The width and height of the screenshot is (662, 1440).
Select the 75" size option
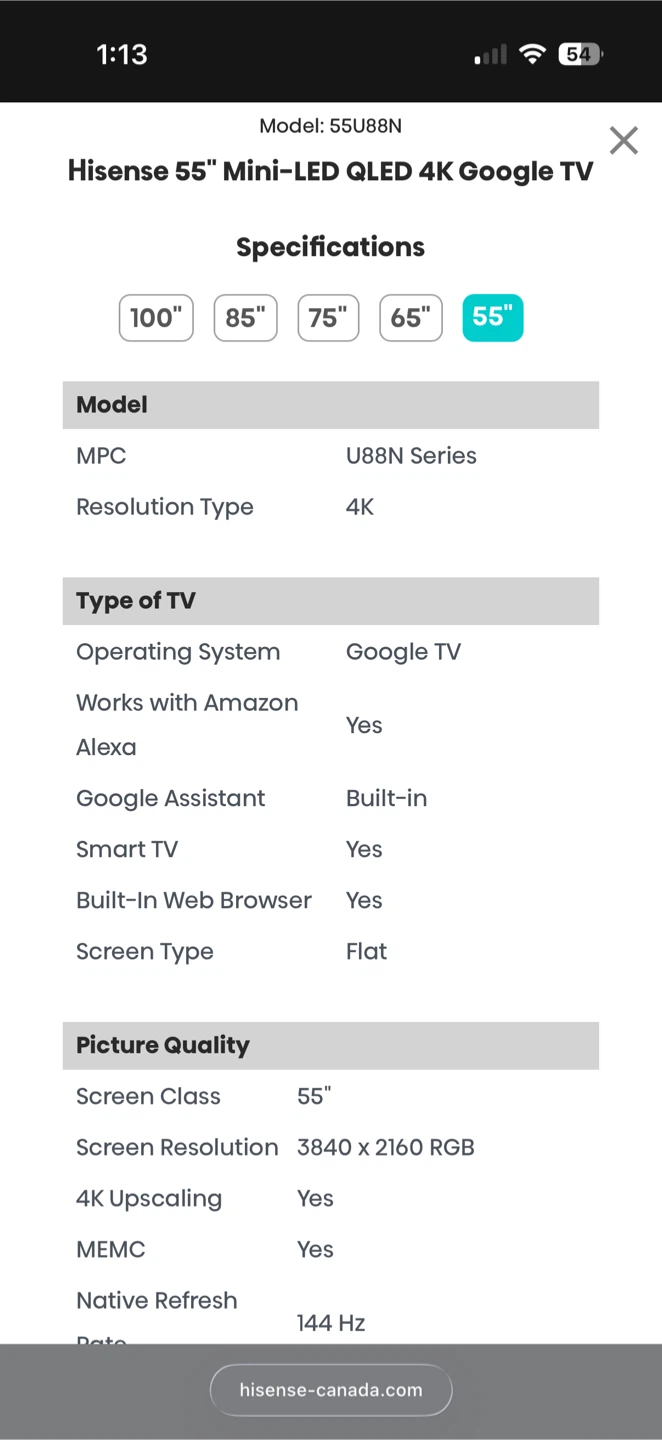(328, 318)
